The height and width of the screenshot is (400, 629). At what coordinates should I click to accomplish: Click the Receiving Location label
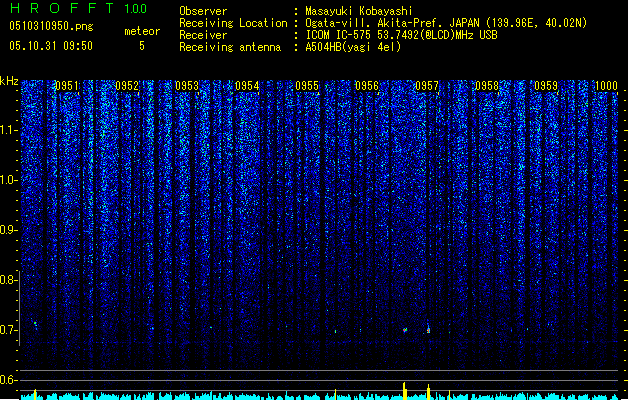(233, 23)
